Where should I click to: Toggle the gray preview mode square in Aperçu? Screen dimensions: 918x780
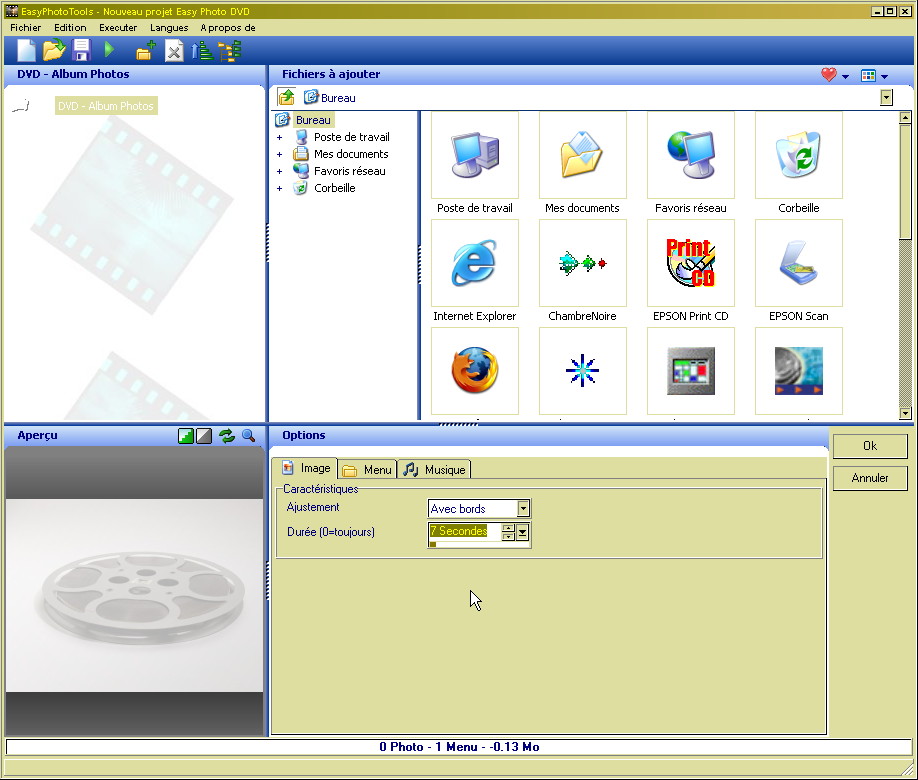(x=204, y=436)
